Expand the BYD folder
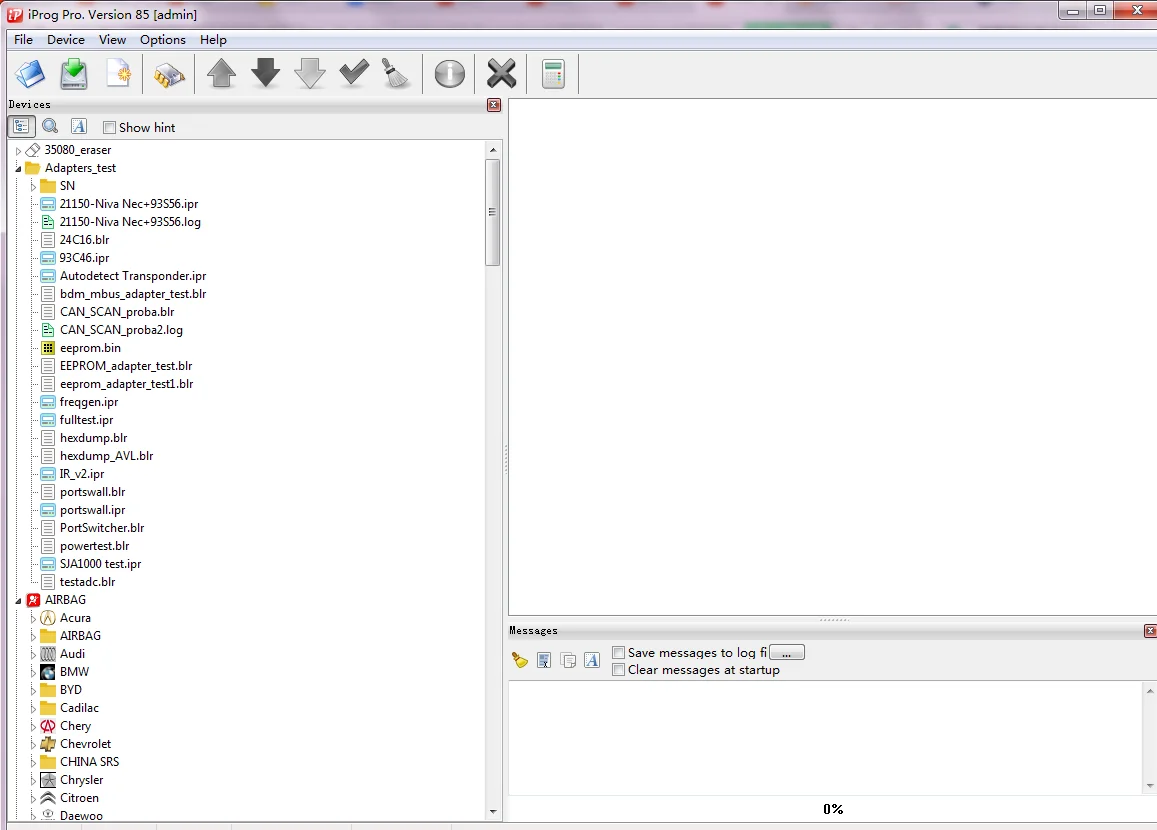This screenshot has height=830, width=1157. point(33,691)
